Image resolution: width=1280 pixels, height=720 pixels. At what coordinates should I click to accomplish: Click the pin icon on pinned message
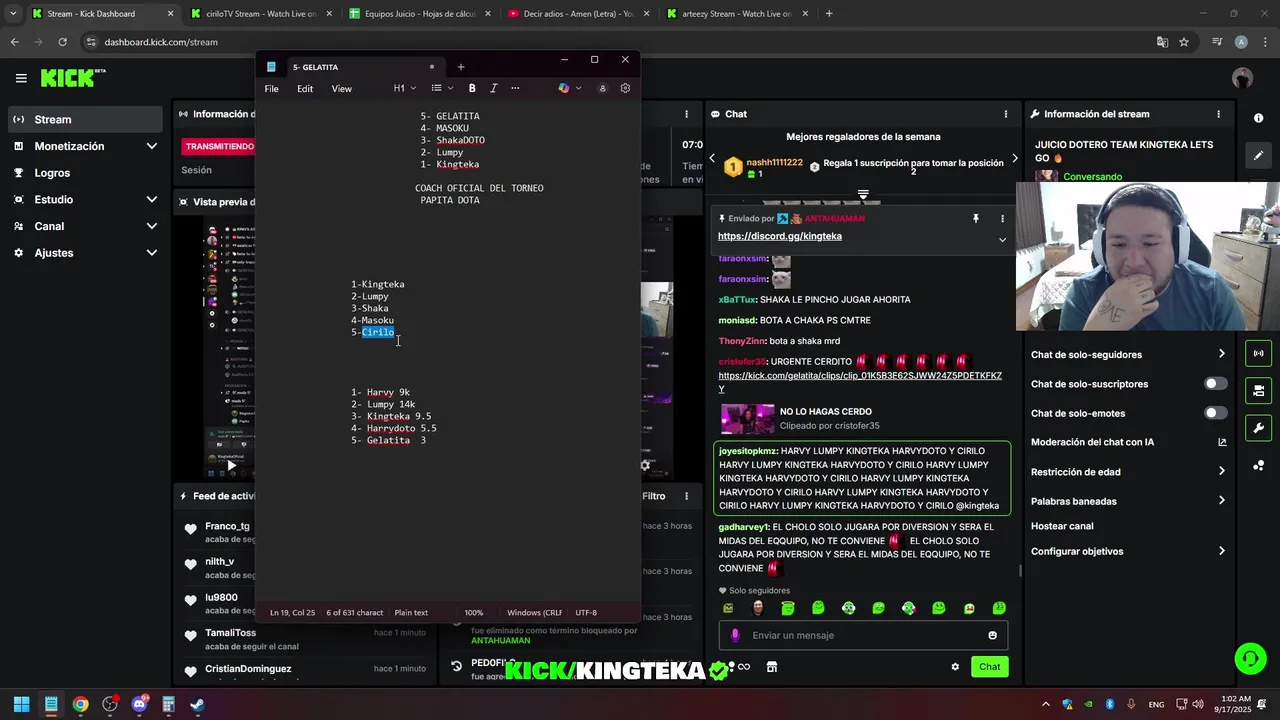(975, 218)
